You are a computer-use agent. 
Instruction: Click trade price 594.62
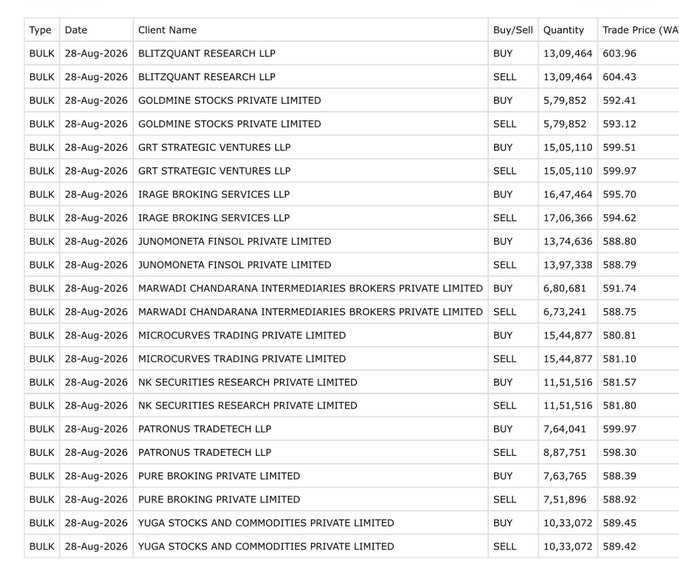(x=620, y=218)
